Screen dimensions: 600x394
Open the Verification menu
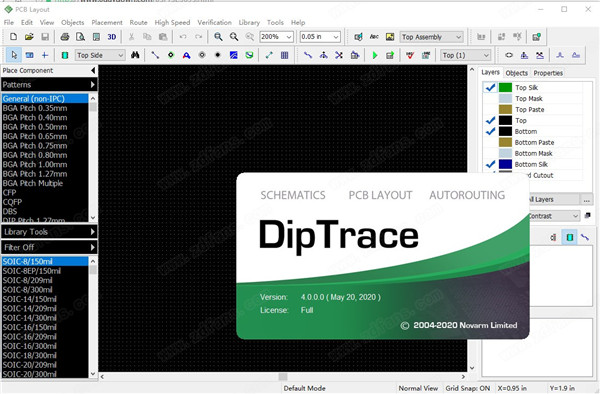click(x=214, y=23)
